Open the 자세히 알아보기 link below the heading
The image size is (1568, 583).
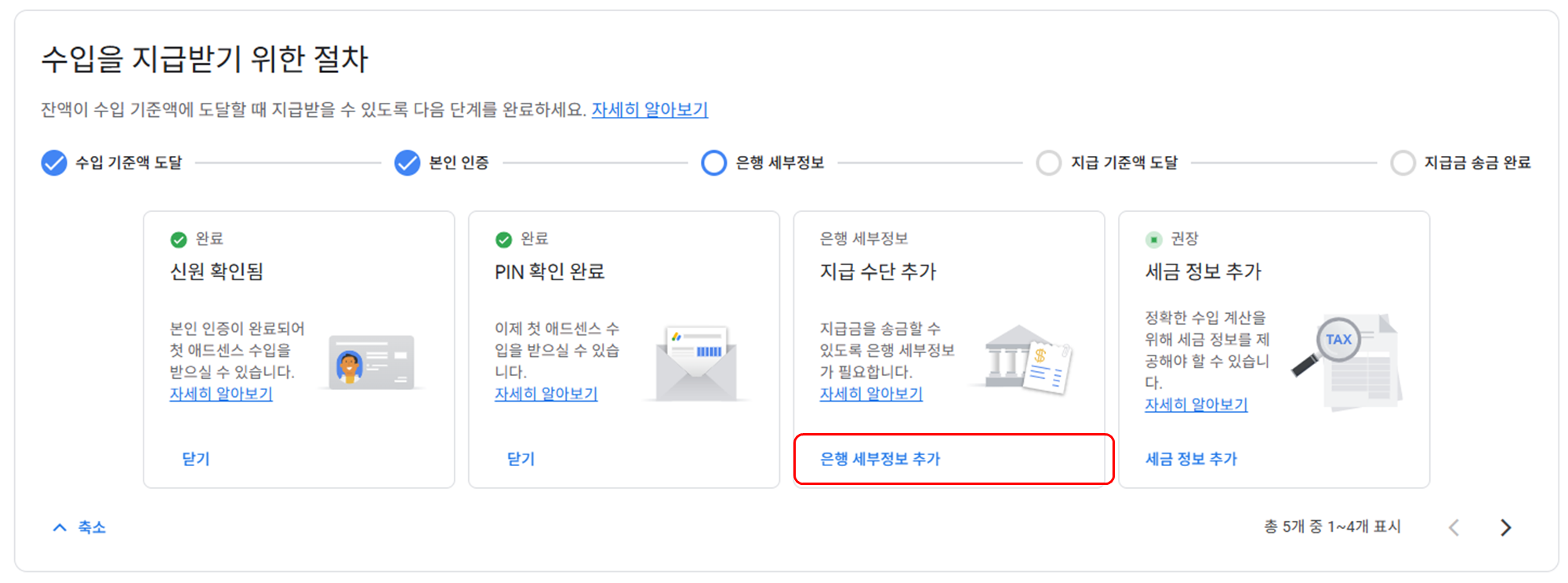pos(651,109)
